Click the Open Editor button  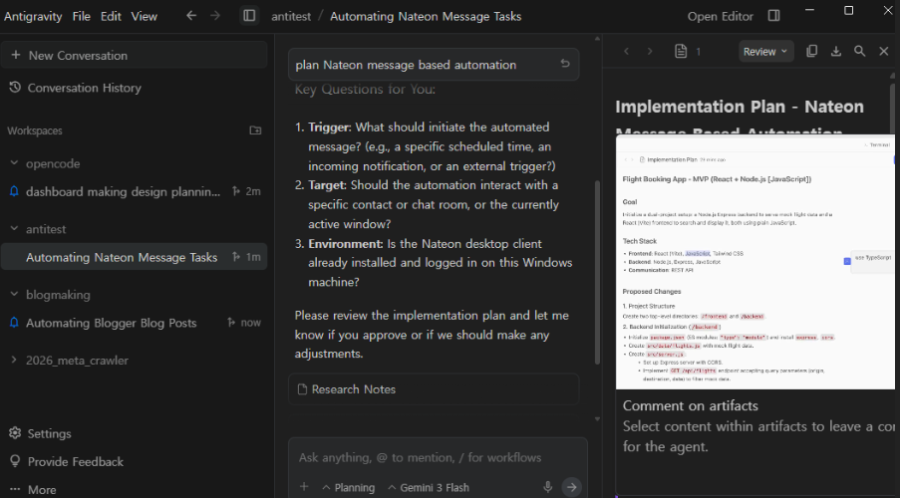click(720, 16)
